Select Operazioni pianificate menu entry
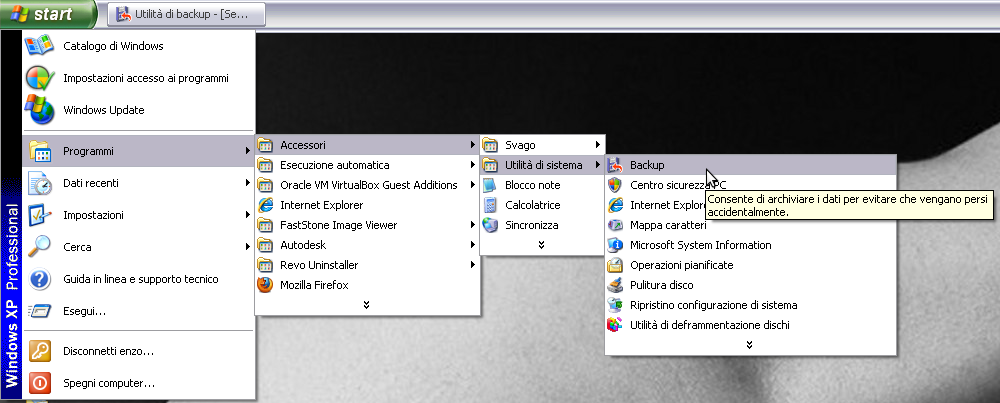This screenshot has height=403, width=1000. pos(681,265)
